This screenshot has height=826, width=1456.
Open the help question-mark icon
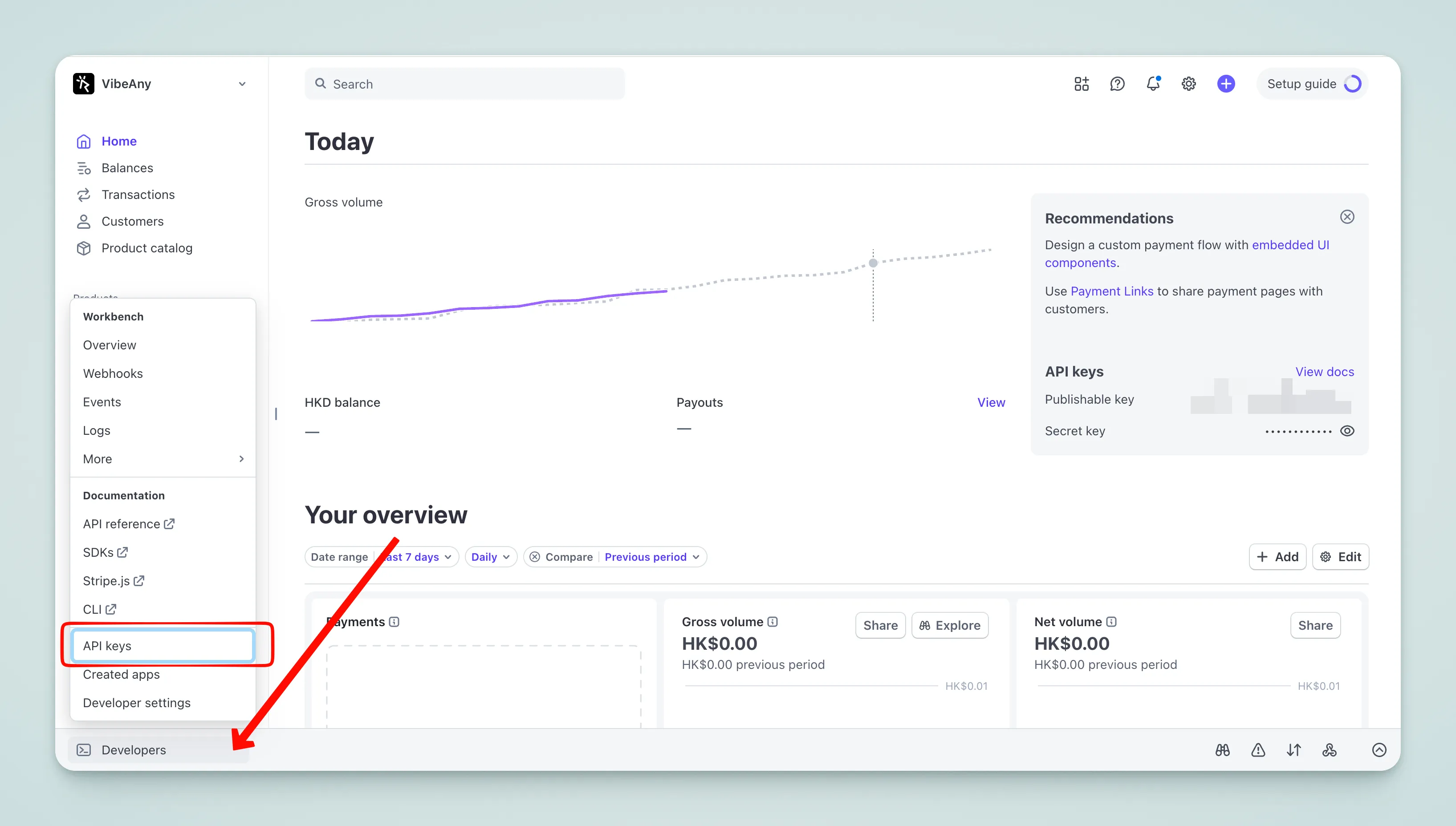coord(1117,83)
